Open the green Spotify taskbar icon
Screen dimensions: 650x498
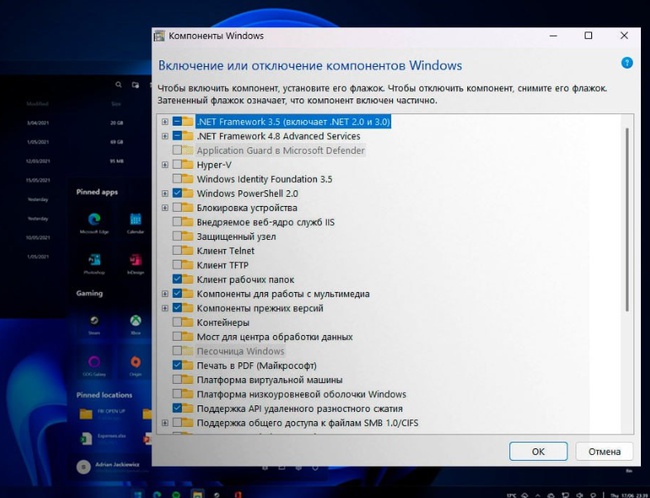(176, 494)
